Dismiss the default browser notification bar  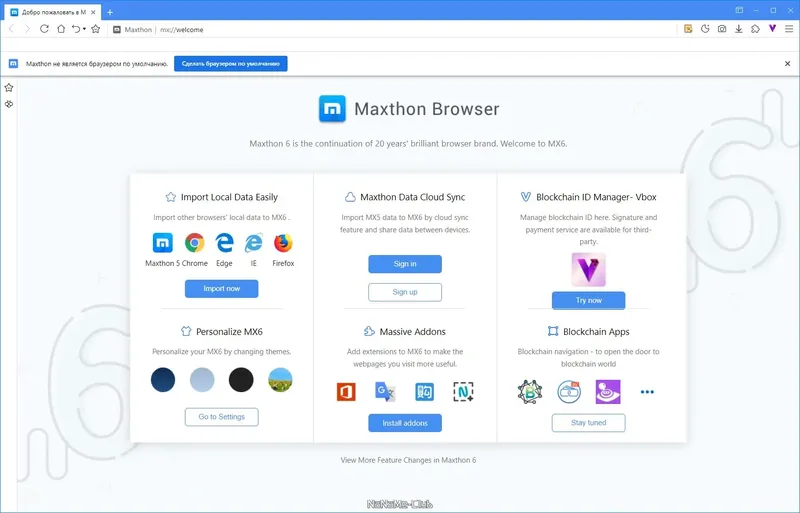[787, 64]
